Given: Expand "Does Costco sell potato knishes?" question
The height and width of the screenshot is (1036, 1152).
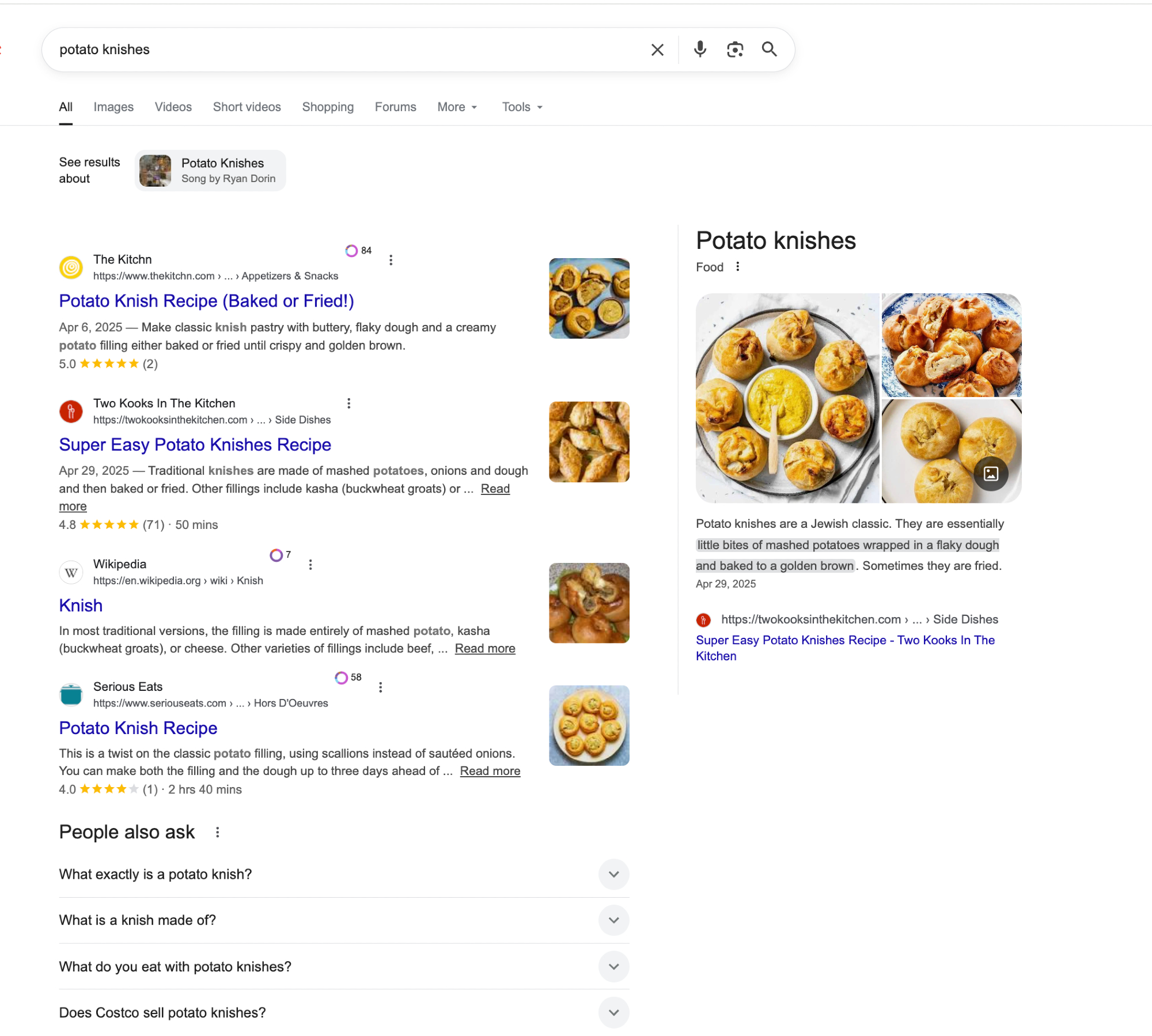Looking at the screenshot, I should (613, 1012).
